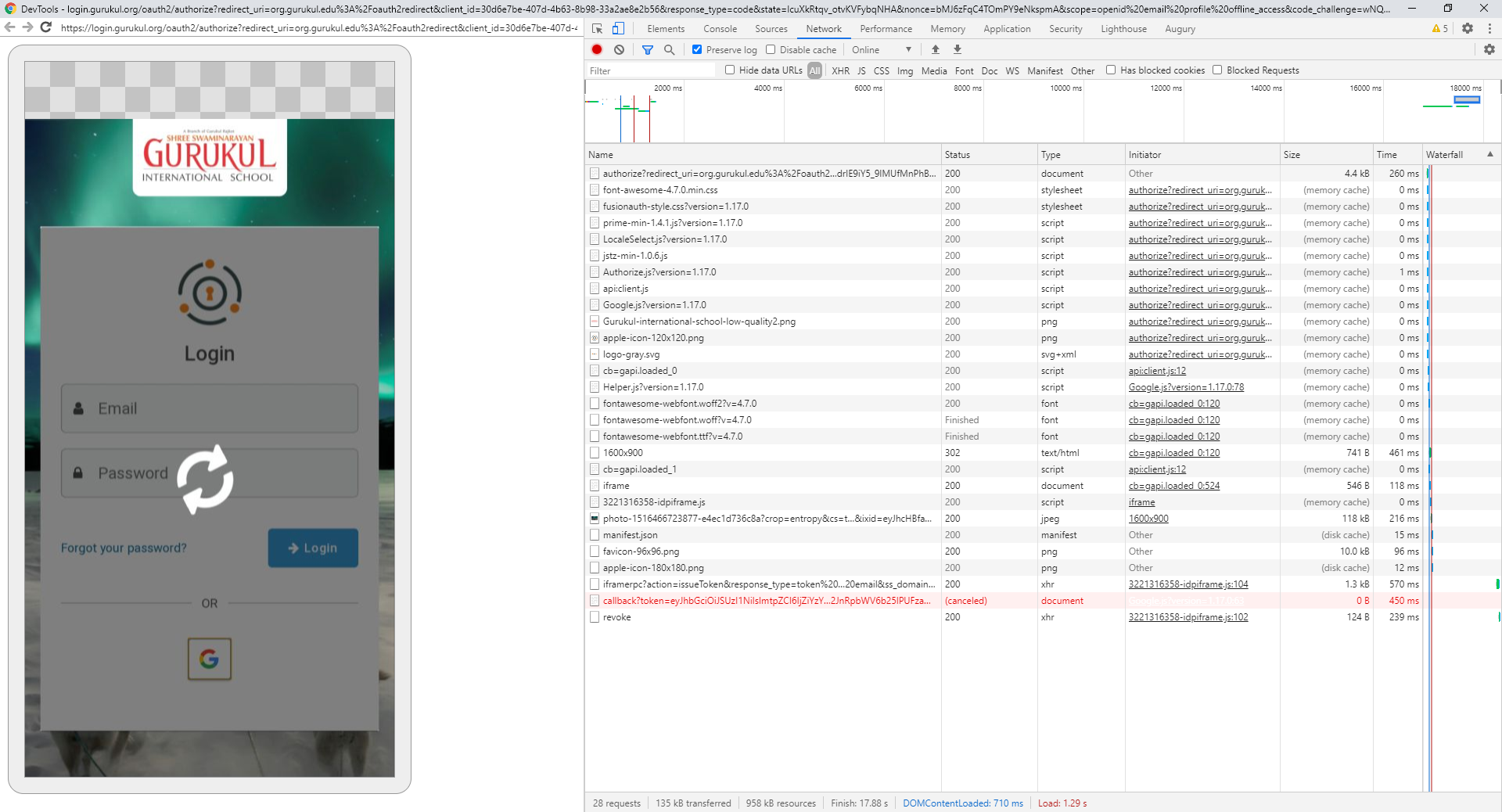Toggle the network filter funnel icon
The height and width of the screenshot is (812, 1502).
(648, 49)
